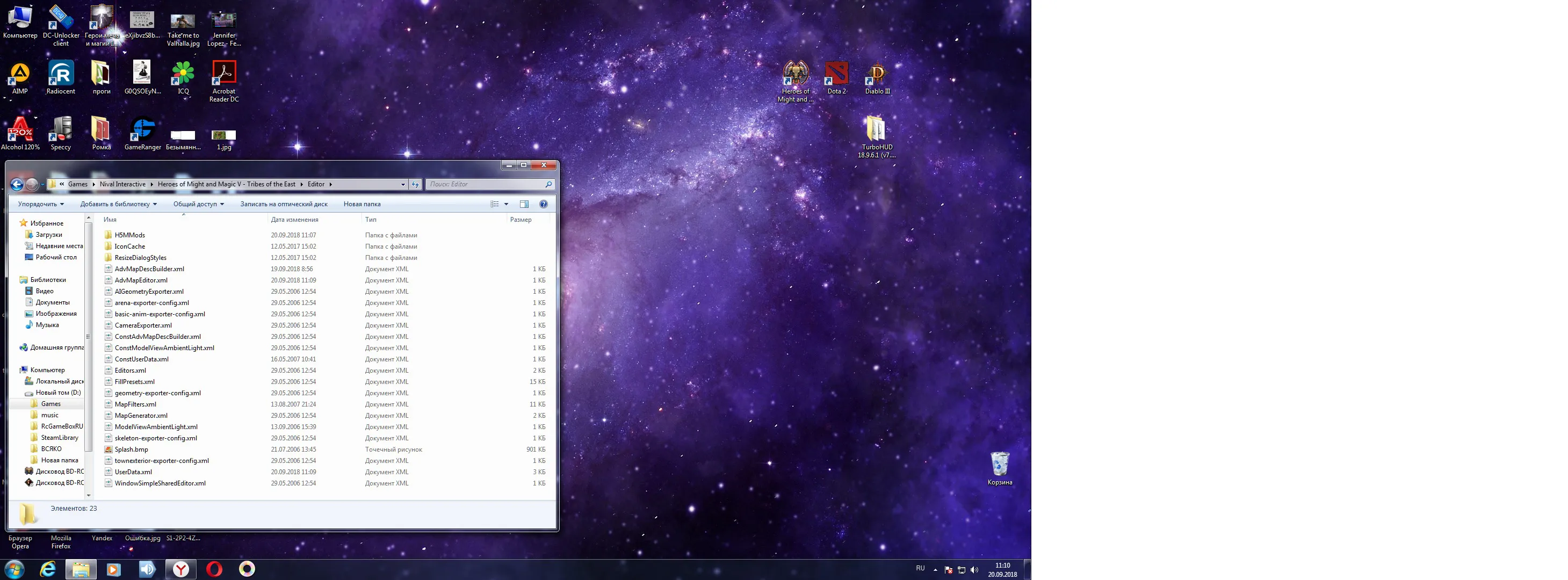
Task: Click the Новая папка button
Action: [362, 204]
